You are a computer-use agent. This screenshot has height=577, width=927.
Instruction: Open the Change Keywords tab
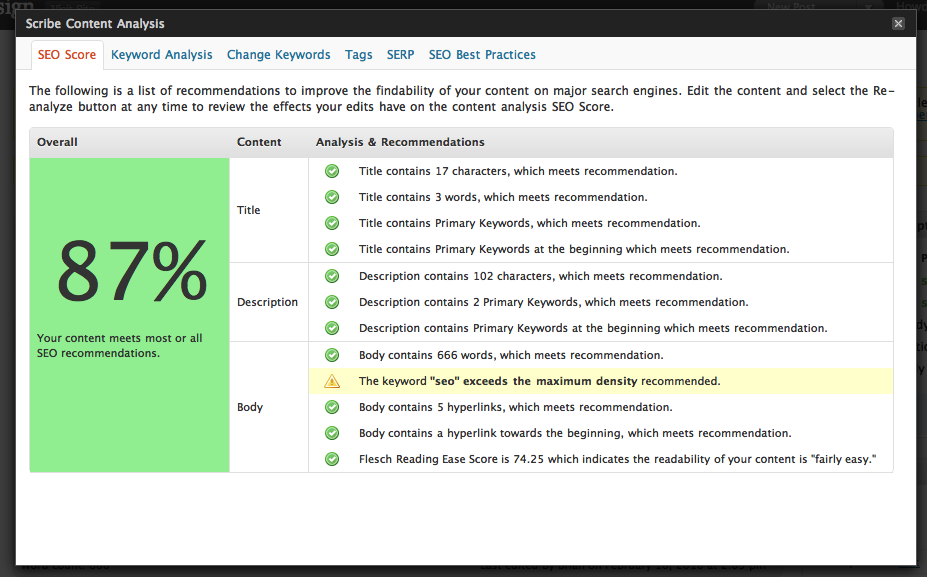[278, 55]
